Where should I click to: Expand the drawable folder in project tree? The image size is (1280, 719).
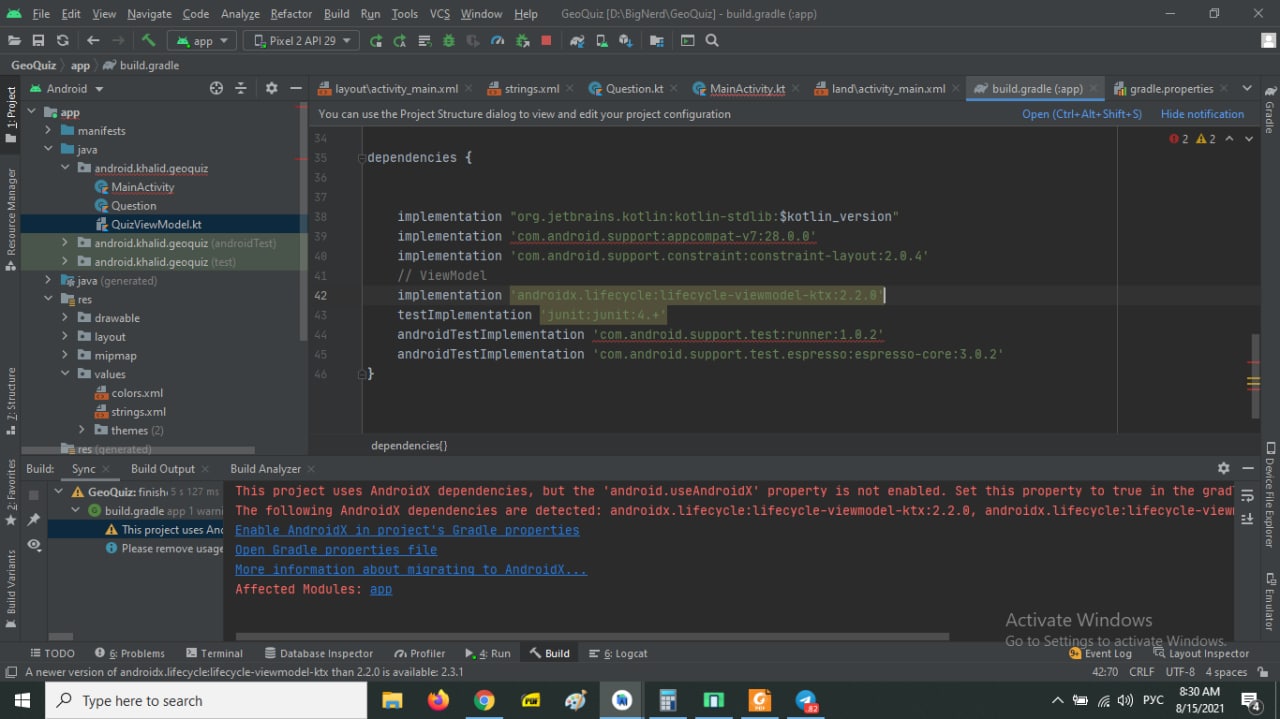click(x=65, y=318)
